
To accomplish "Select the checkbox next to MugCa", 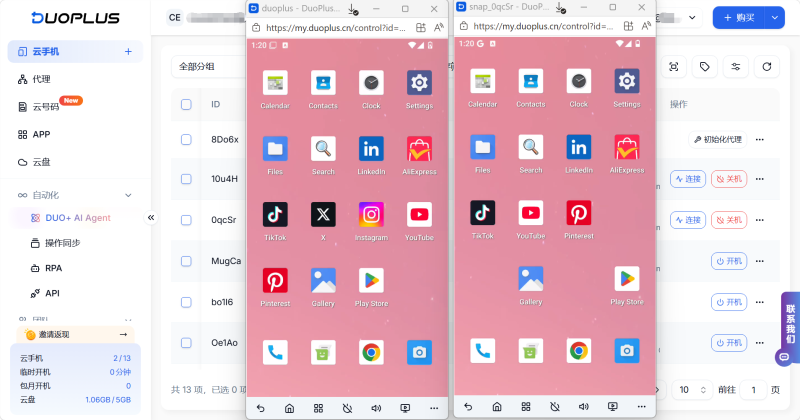I will tap(186, 261).
